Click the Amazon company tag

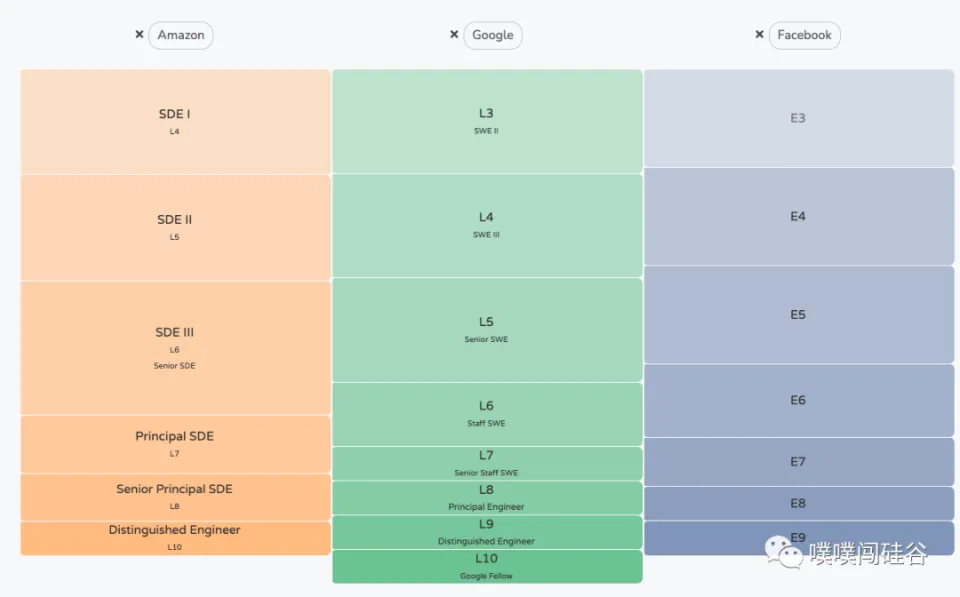point(181,35)
